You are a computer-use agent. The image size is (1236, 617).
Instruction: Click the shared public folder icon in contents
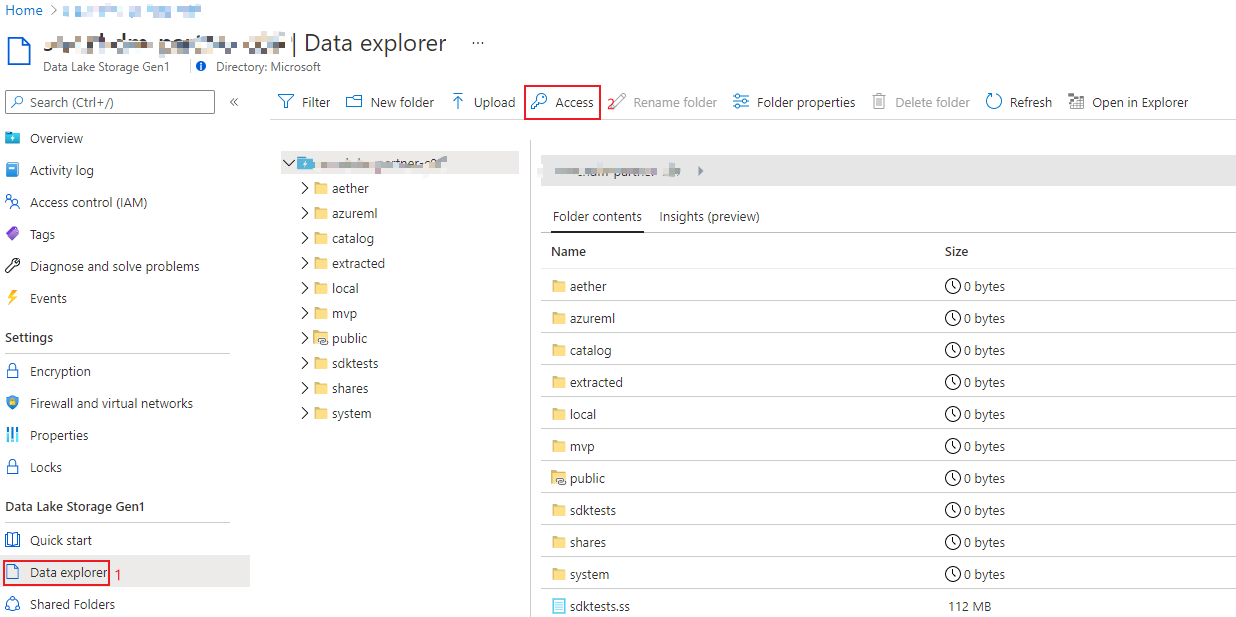pyautogui.click(x=559, y=478)
